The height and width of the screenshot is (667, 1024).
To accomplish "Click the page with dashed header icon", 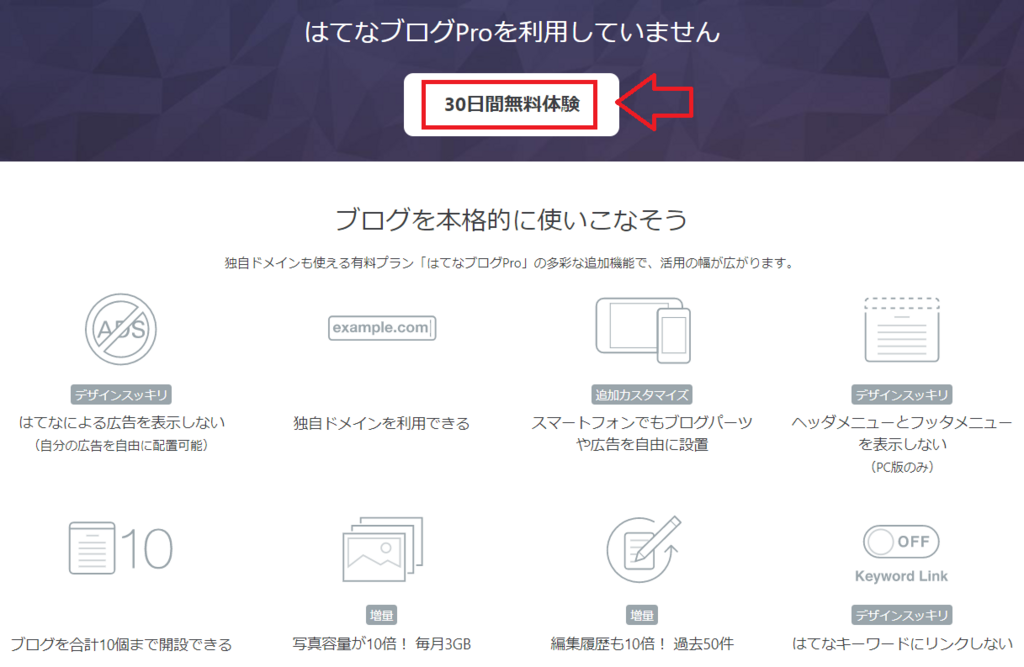I will (x=902, y=329).
